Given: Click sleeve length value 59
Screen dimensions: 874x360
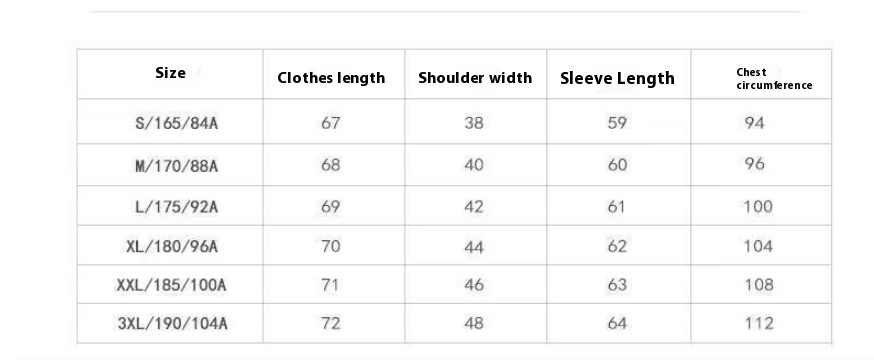Looking at the screenshot, I should coord(617,123).
